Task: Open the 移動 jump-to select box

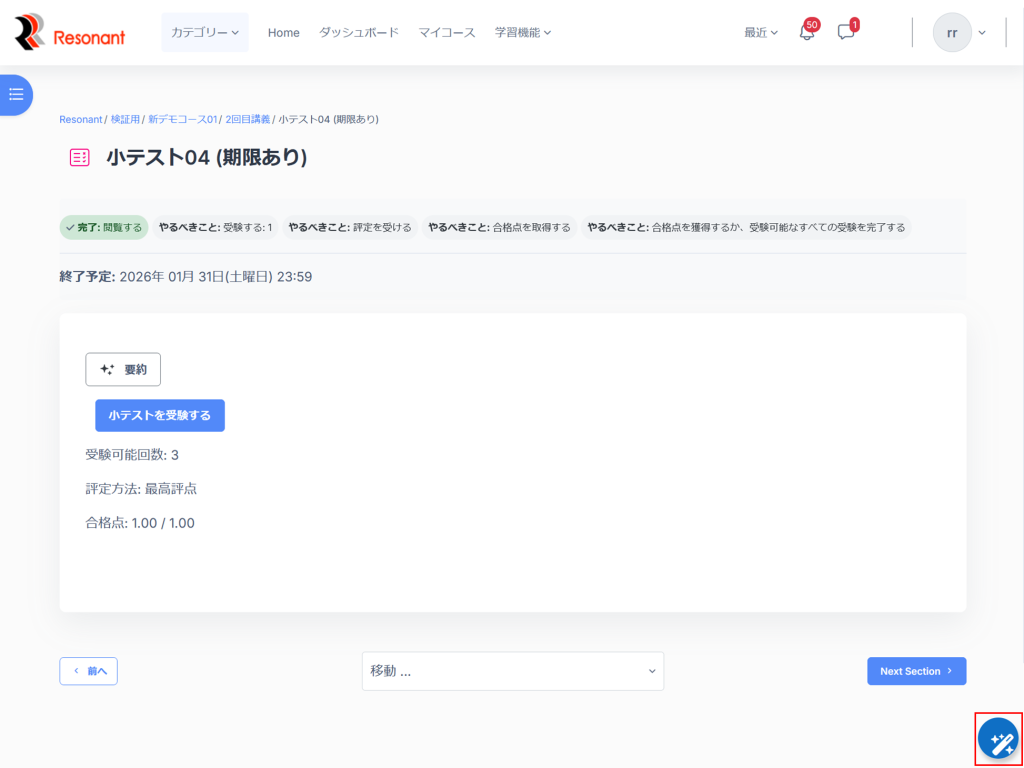Action: (512, 671)
